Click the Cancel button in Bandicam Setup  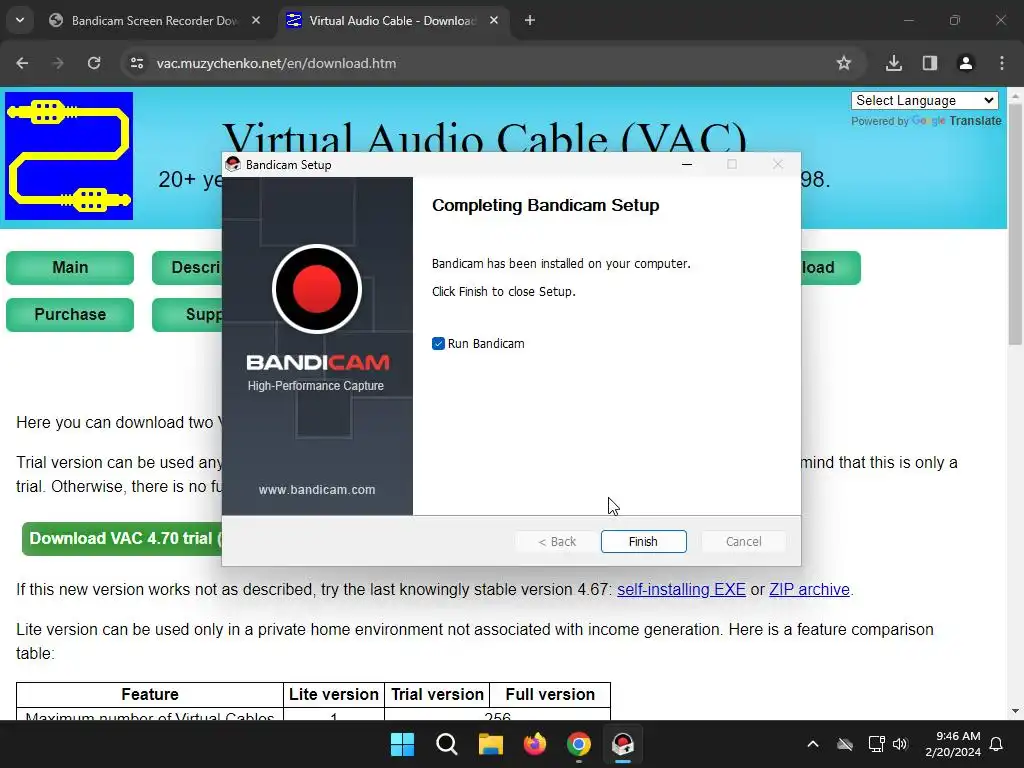pyautogui.click(x=743, y=541)
